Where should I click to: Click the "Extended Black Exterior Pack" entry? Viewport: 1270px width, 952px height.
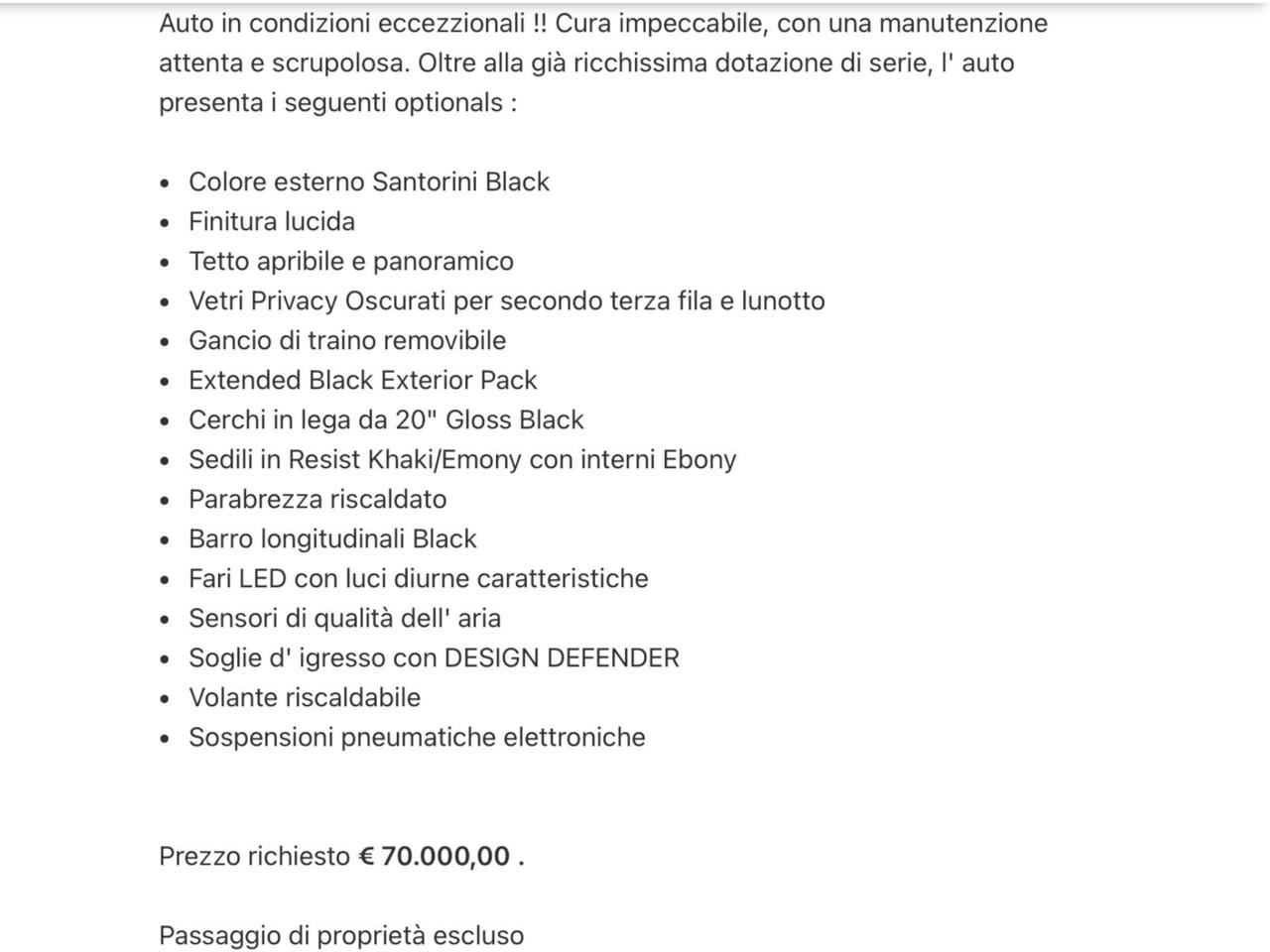(362, 381)
